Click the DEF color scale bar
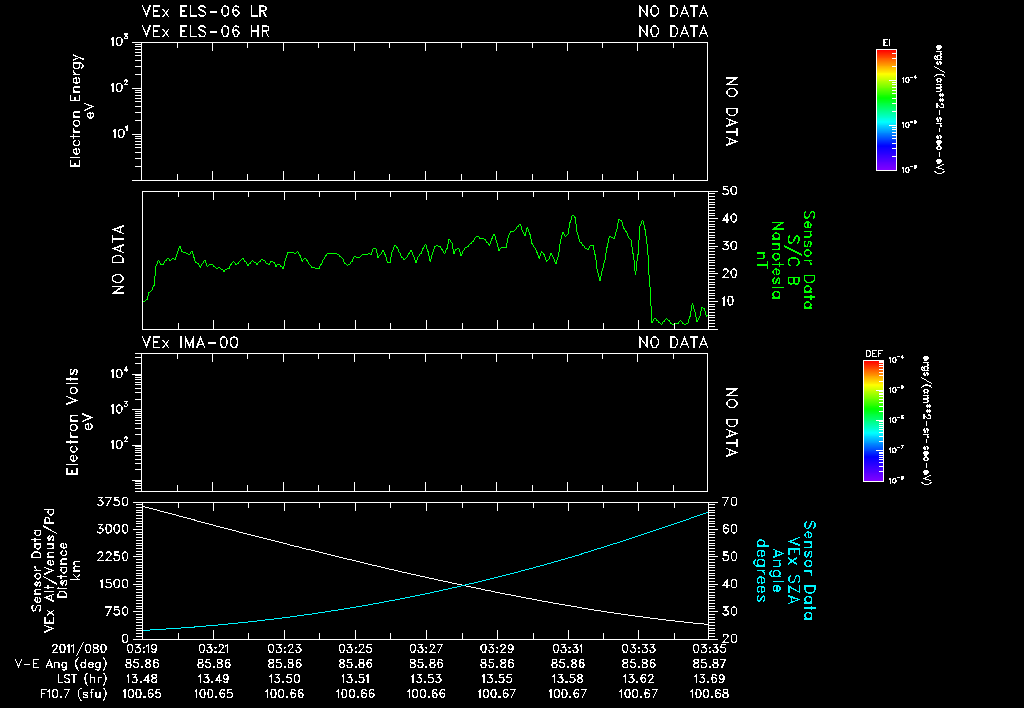 pos(873,421)
